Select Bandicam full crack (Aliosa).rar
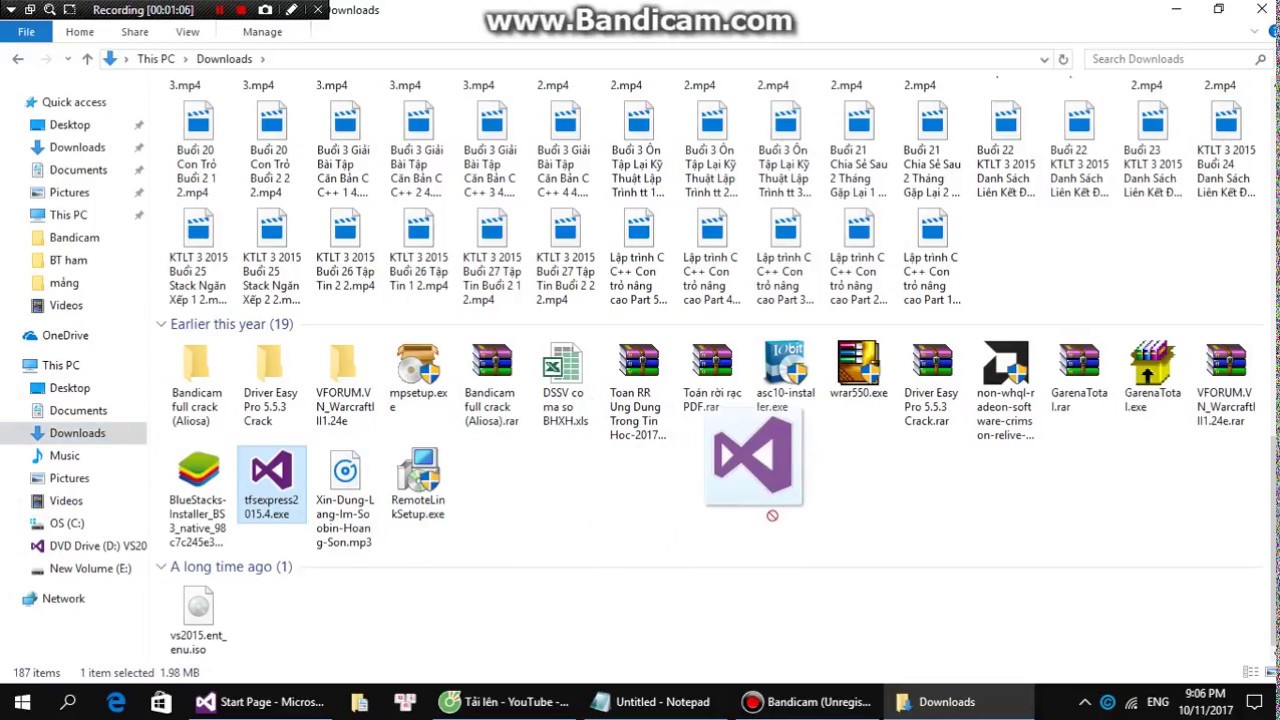The image size is (1280, 720). tap(491, 385)
